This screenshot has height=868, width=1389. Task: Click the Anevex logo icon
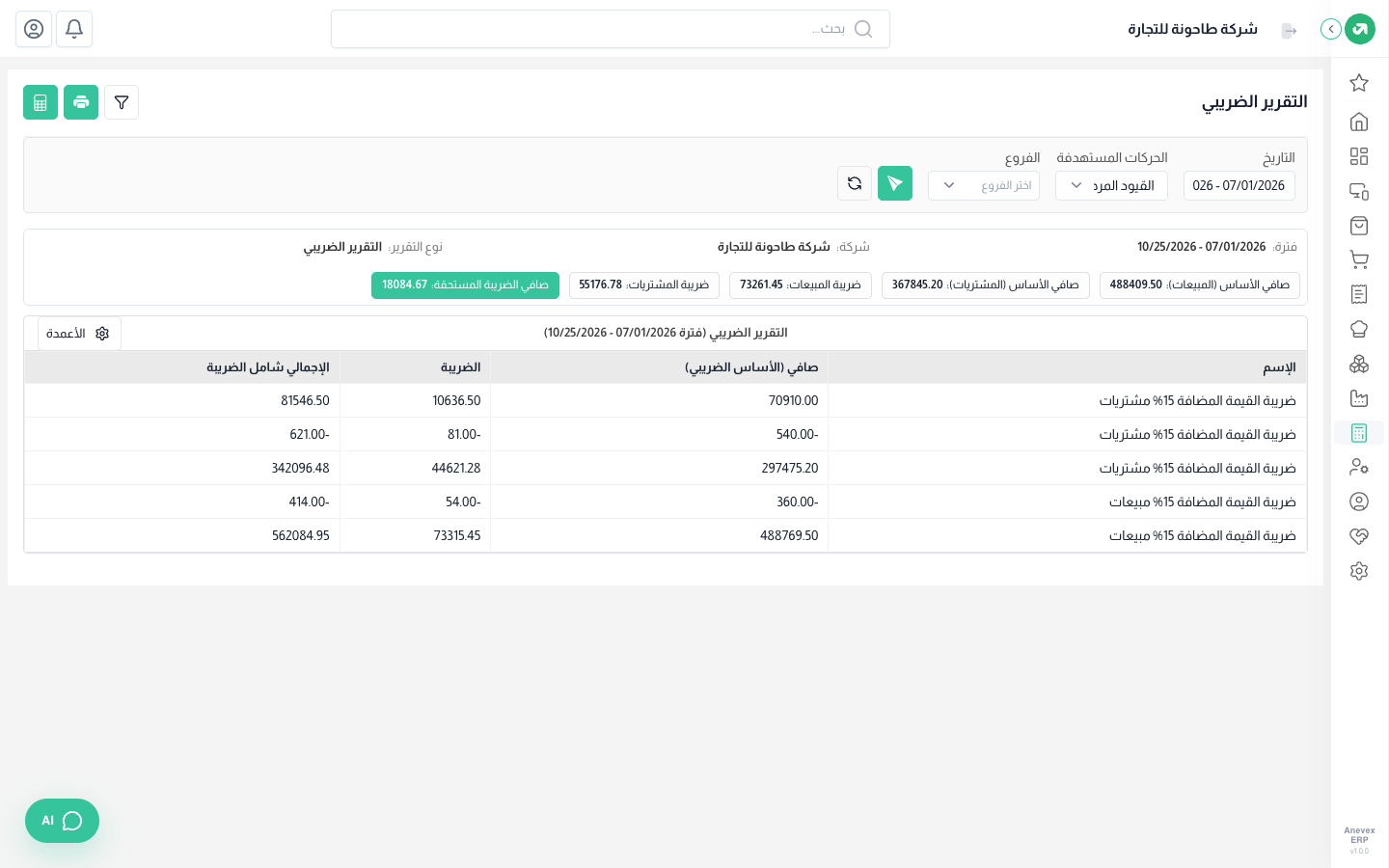(x=1360, y=29)
